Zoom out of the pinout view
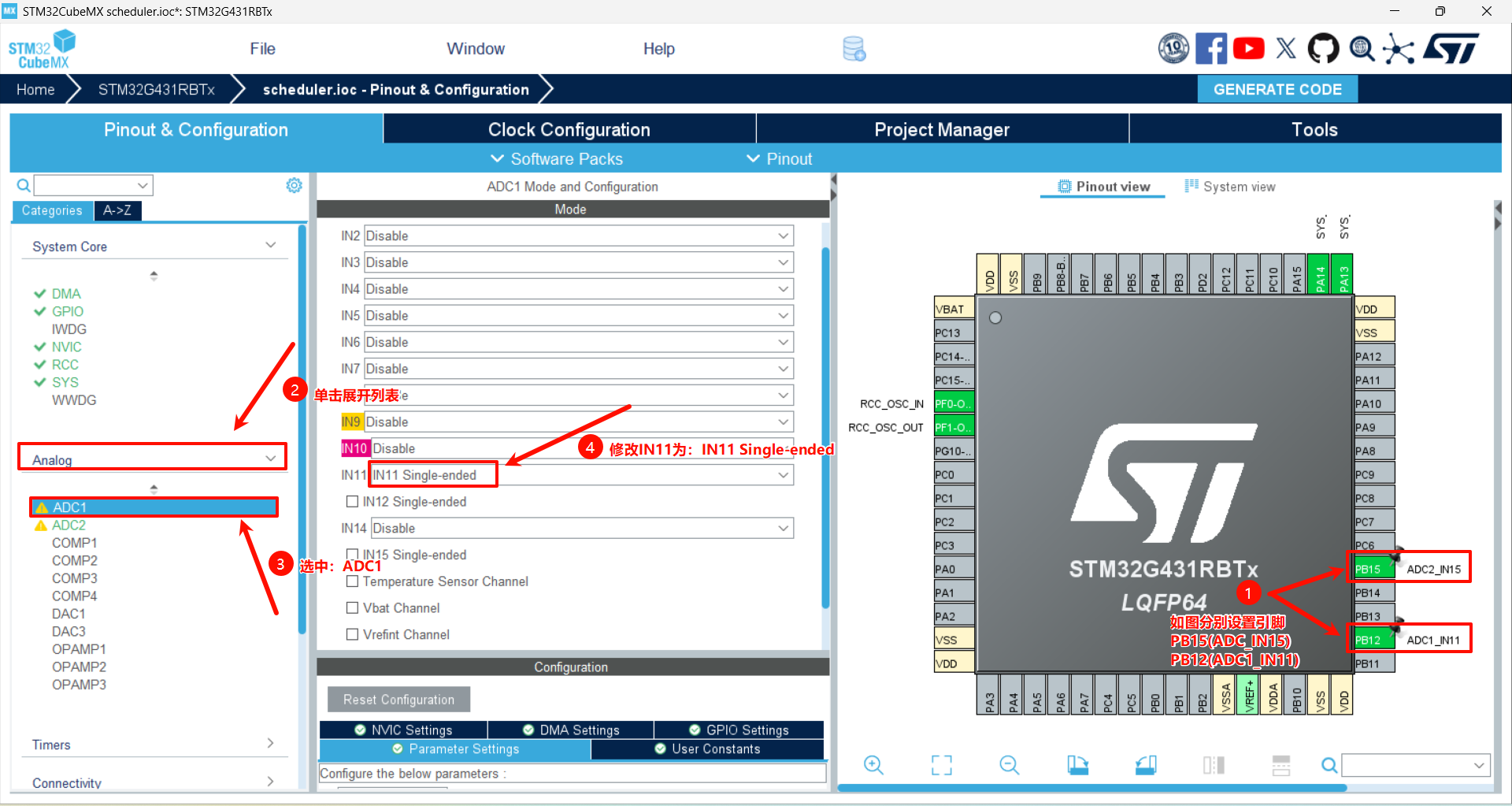Screen dimensions: 1512x806 point(1009,764)
